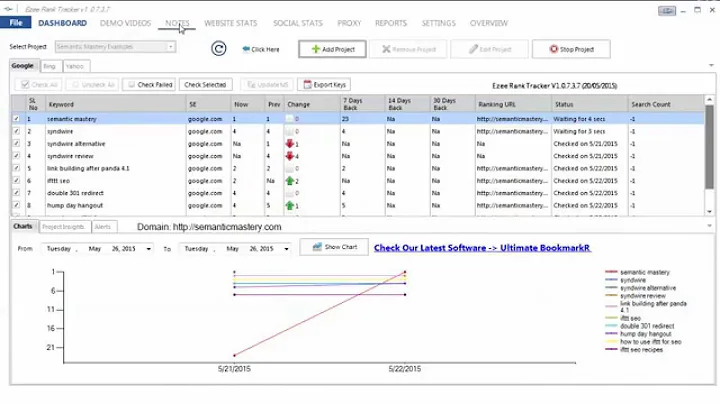Toggle checkbox for syndwire keyword
Image resolution: width=720 pixels, height=404 pixels.
pos(17,131)
